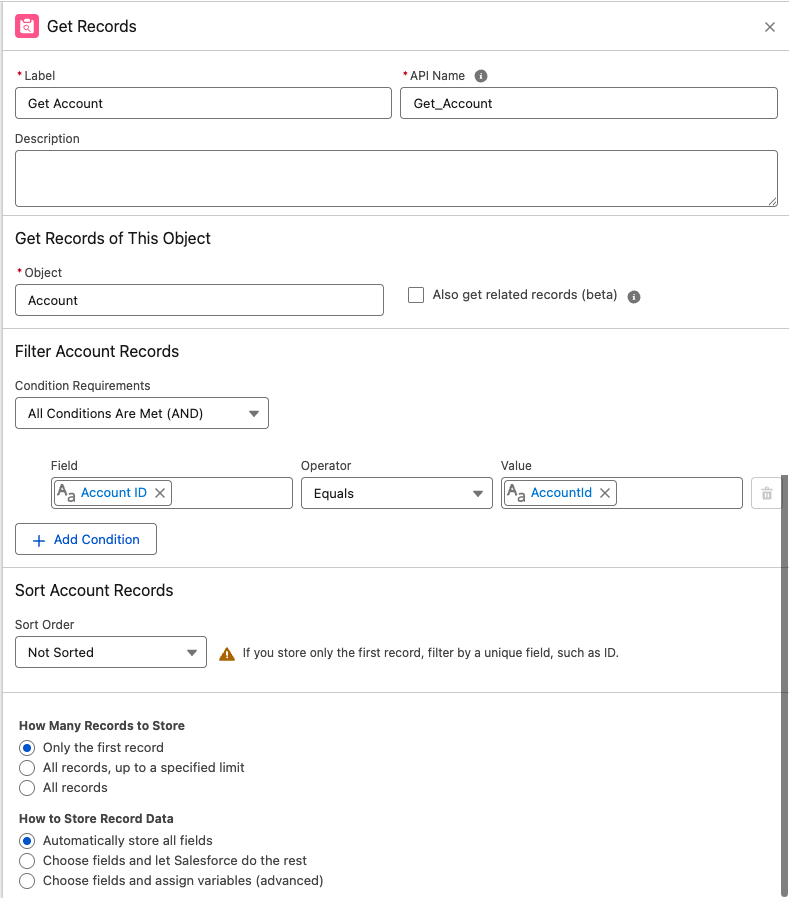Click the Object field showing Account

click(x=199, y=300)
